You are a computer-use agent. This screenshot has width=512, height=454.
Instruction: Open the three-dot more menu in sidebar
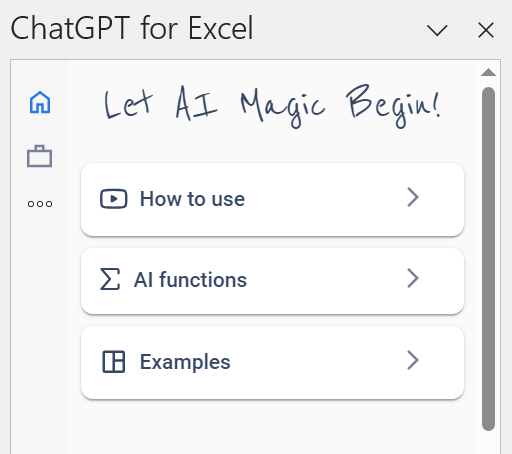(40, 204)
